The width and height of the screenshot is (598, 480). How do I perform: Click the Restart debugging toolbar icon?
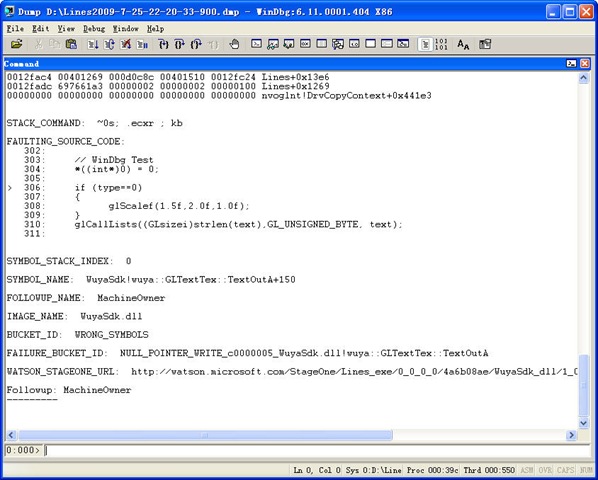pos(109,44)
